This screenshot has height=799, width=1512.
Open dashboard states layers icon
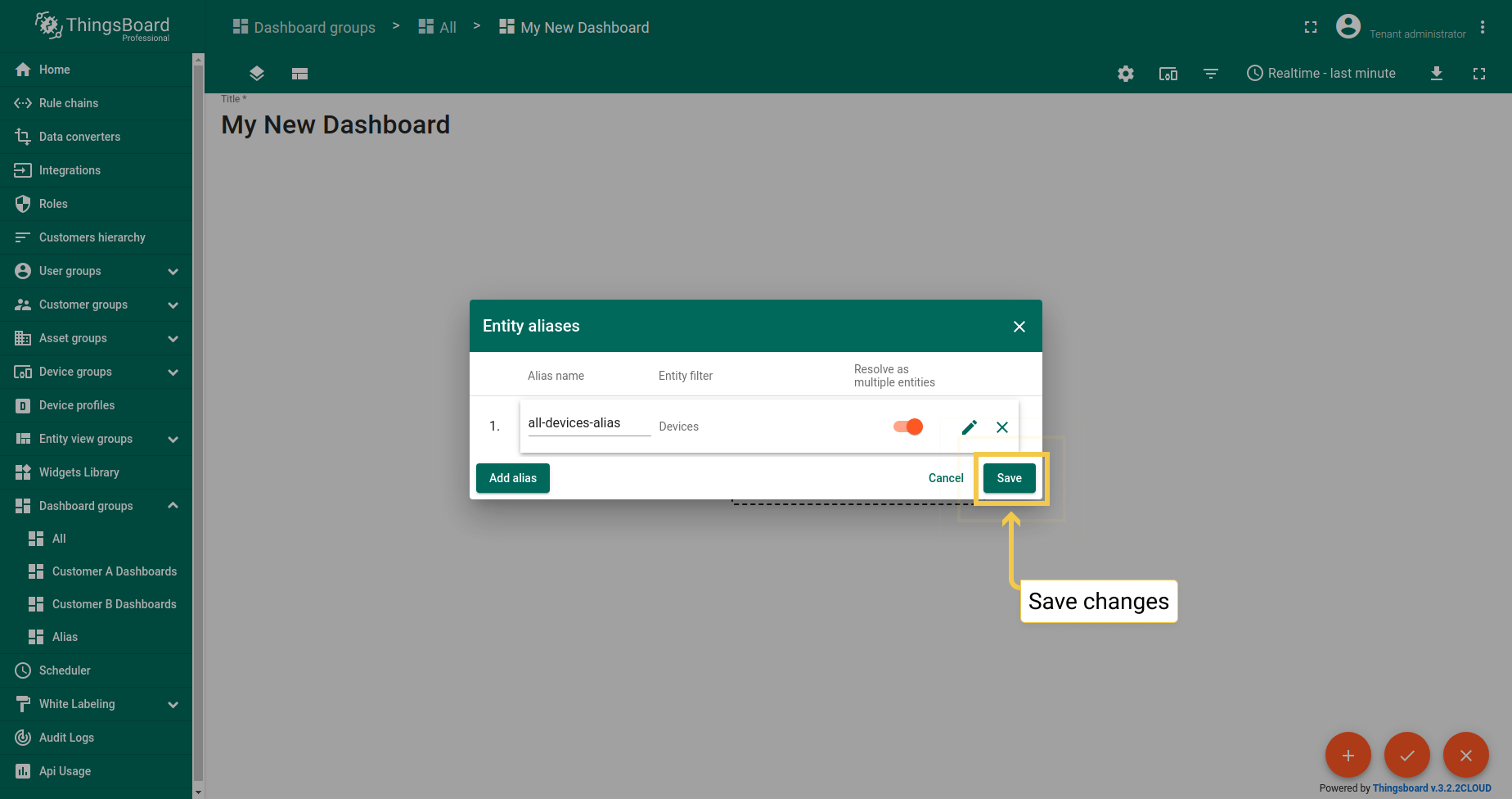[x=257, y=74]
